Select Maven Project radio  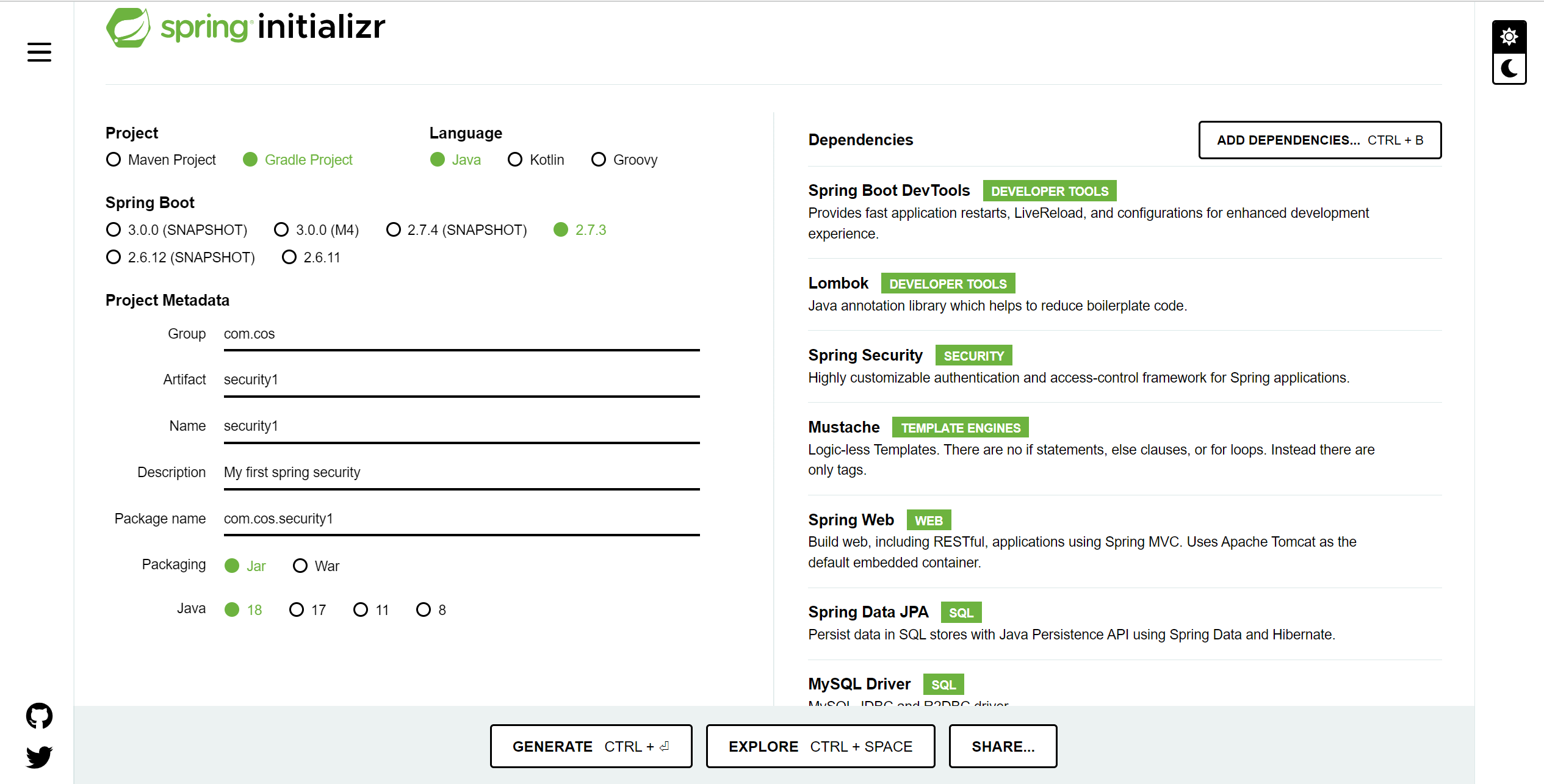coord(161,160)
